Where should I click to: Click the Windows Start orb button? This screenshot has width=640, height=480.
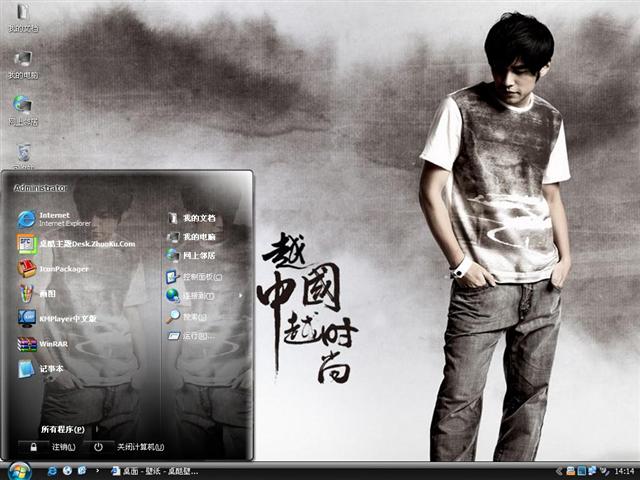pyautogui.click(x=19, y=471)
